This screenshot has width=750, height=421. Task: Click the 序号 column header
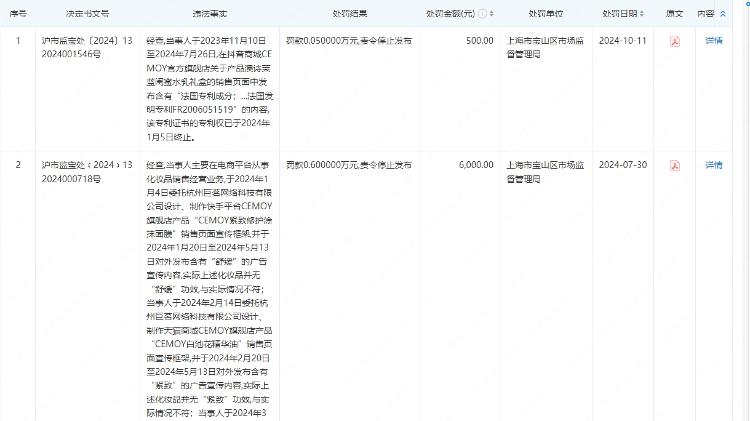point(17,15)
